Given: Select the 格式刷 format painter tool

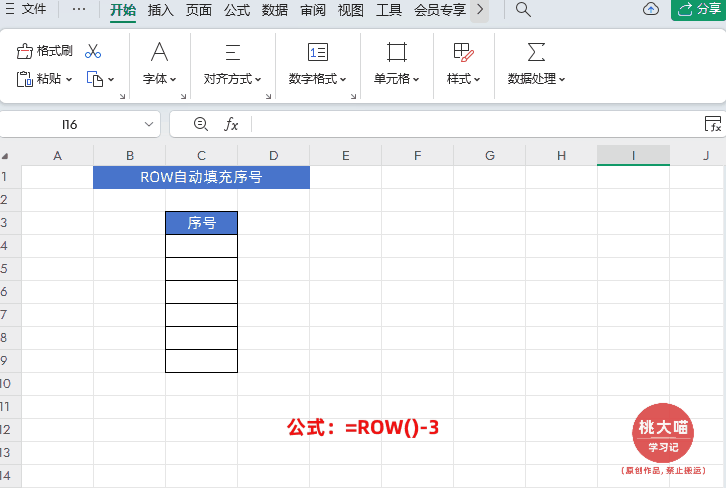Looking at the screenshot, I should click(x=44, y=51).
